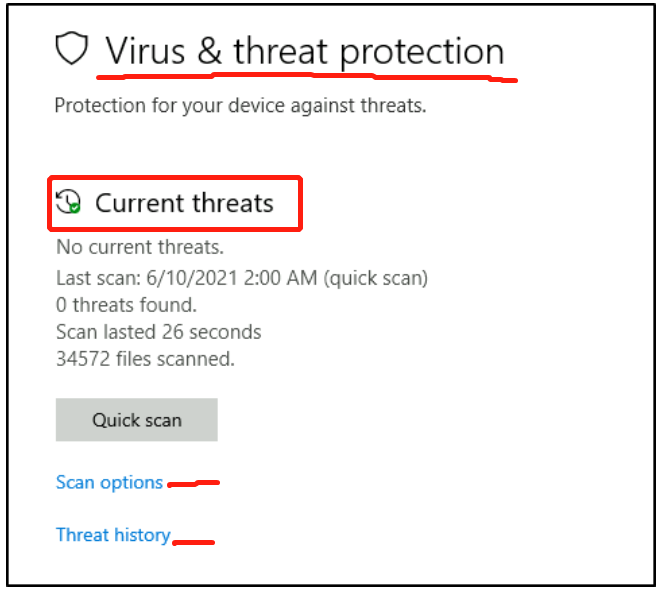This screenshot has height=591, width=656.
Task: Start a Quick scan
Action: [136, 420]
